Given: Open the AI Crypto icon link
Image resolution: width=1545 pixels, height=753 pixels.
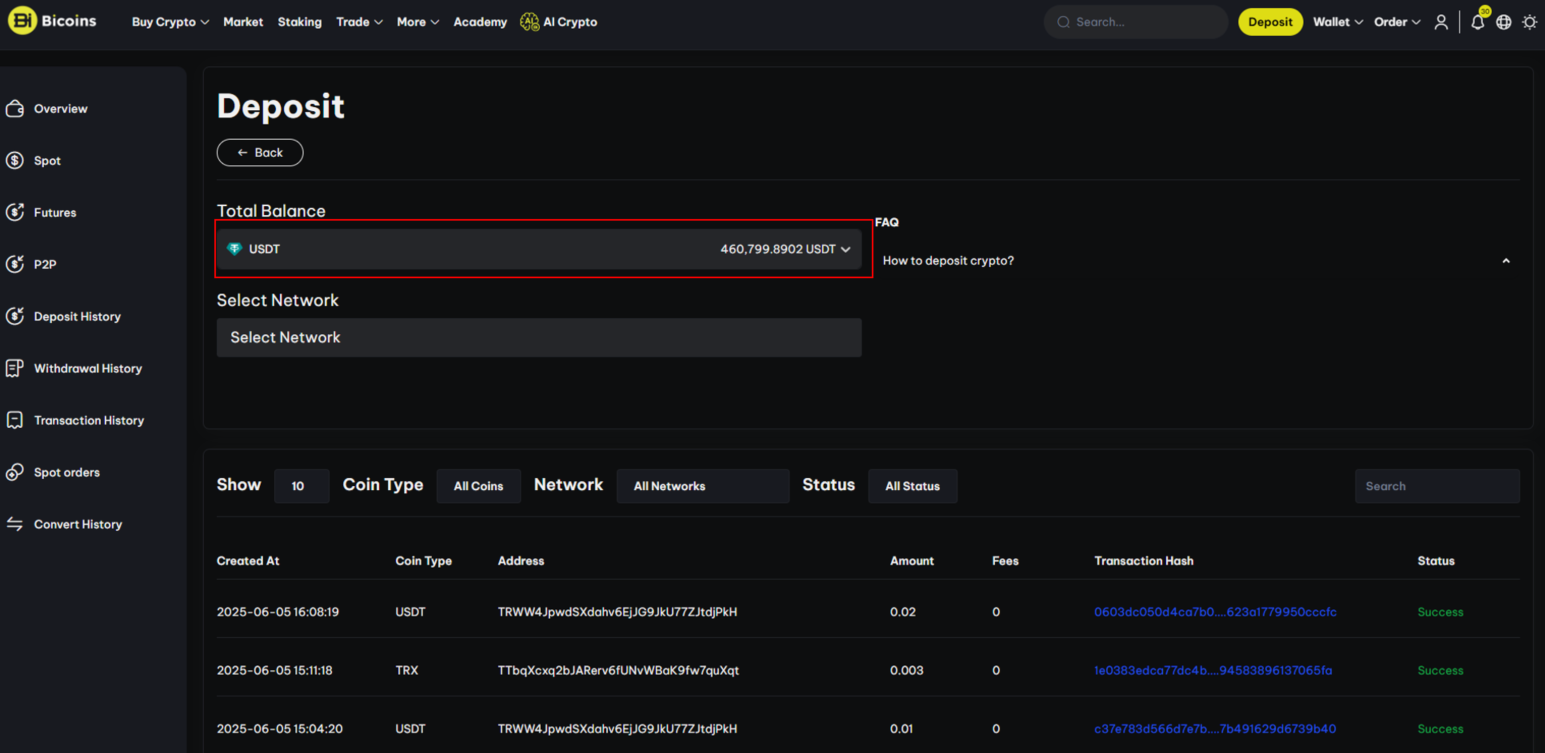Looking at the screenshot, I should (x=529, y=22).
